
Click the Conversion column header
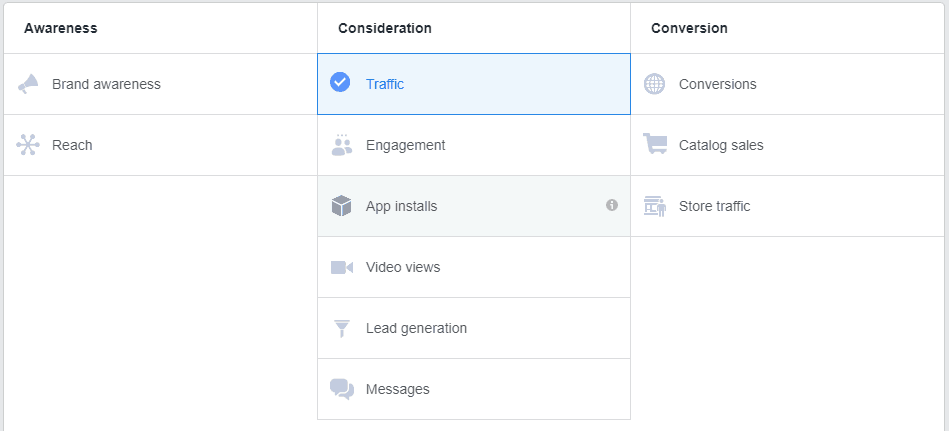(689, 28)
